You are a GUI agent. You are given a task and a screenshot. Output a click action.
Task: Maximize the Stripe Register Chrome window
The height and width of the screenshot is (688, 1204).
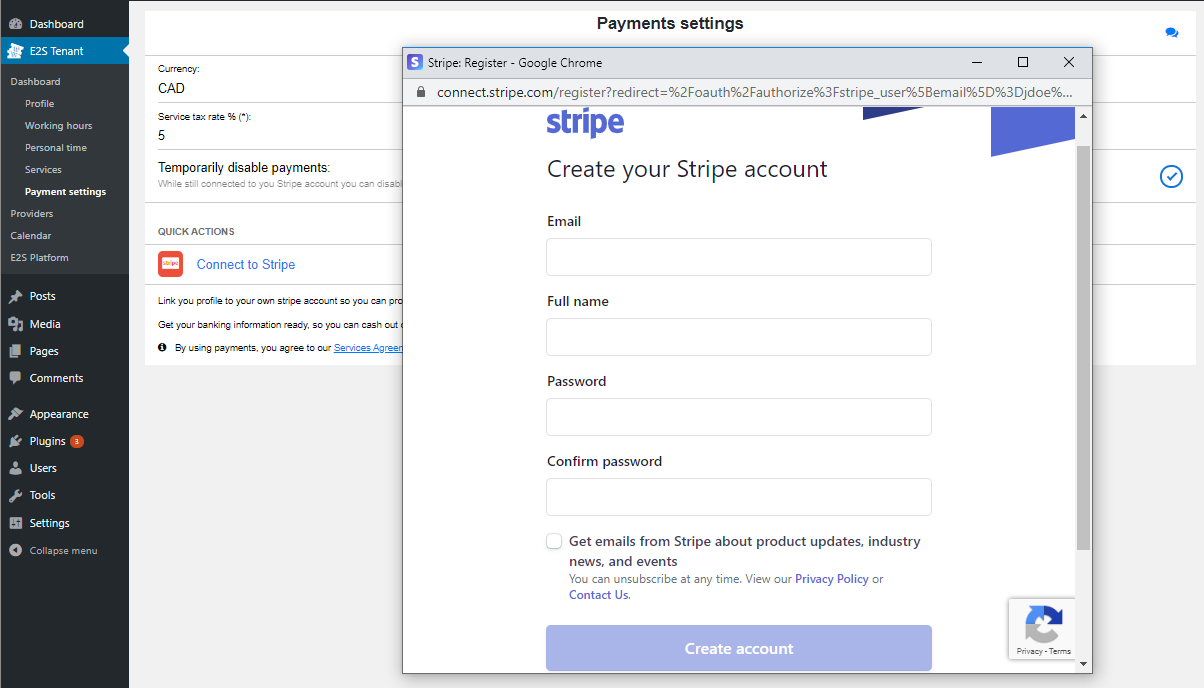(1023, 62)
